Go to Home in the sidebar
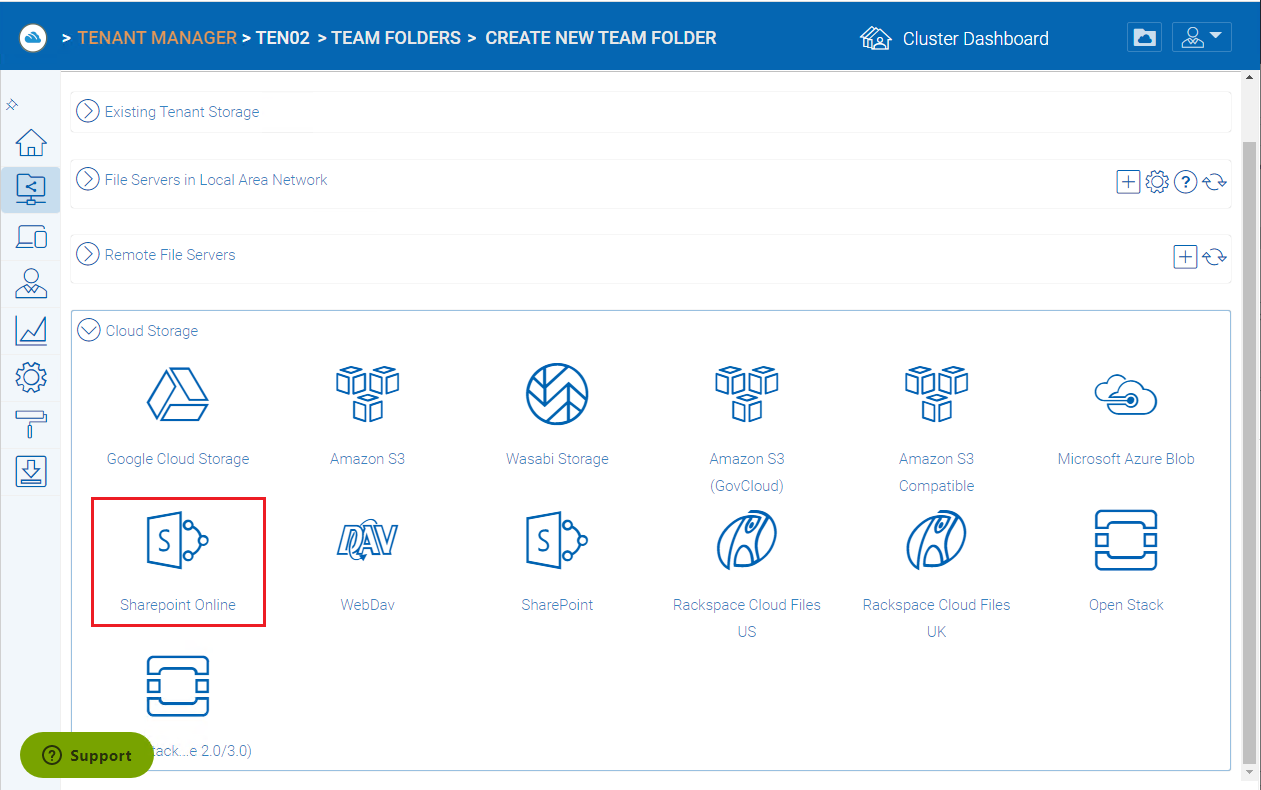Viewport: 1261px width, 790px height. (x=31, y=143)
